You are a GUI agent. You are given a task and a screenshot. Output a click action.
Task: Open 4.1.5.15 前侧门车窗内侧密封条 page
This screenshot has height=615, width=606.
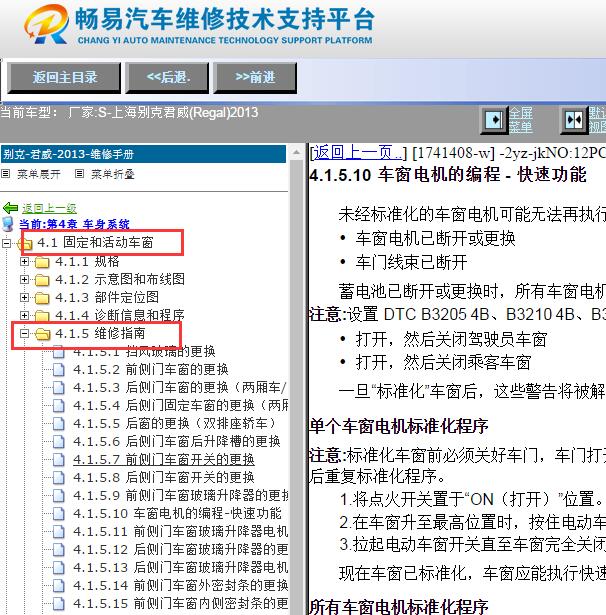click(180, 604)
